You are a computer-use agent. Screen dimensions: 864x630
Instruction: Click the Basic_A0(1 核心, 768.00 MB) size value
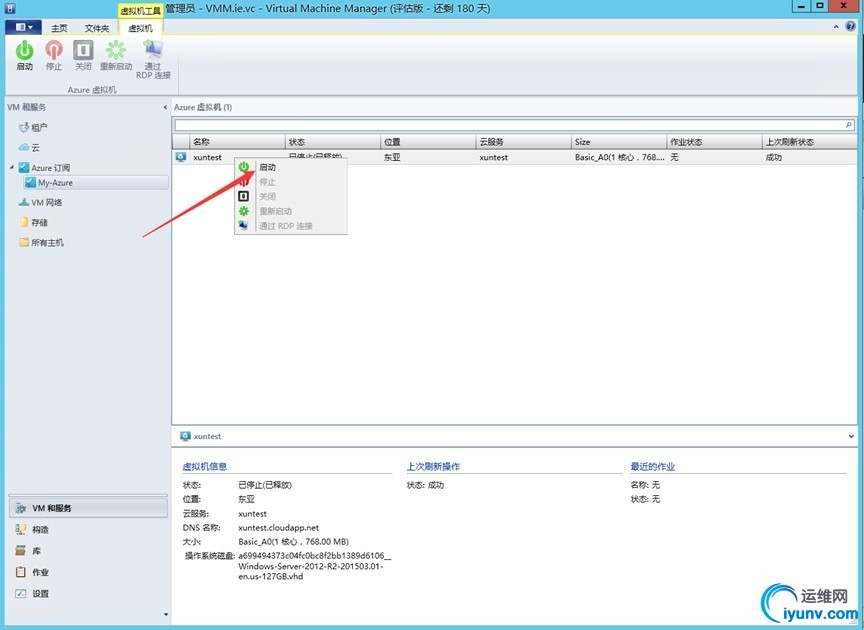293,542
